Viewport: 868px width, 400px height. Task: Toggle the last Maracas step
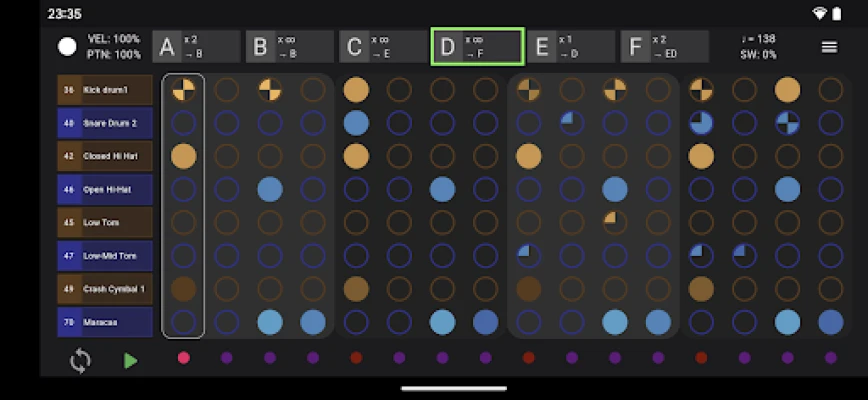click(830, 322)
